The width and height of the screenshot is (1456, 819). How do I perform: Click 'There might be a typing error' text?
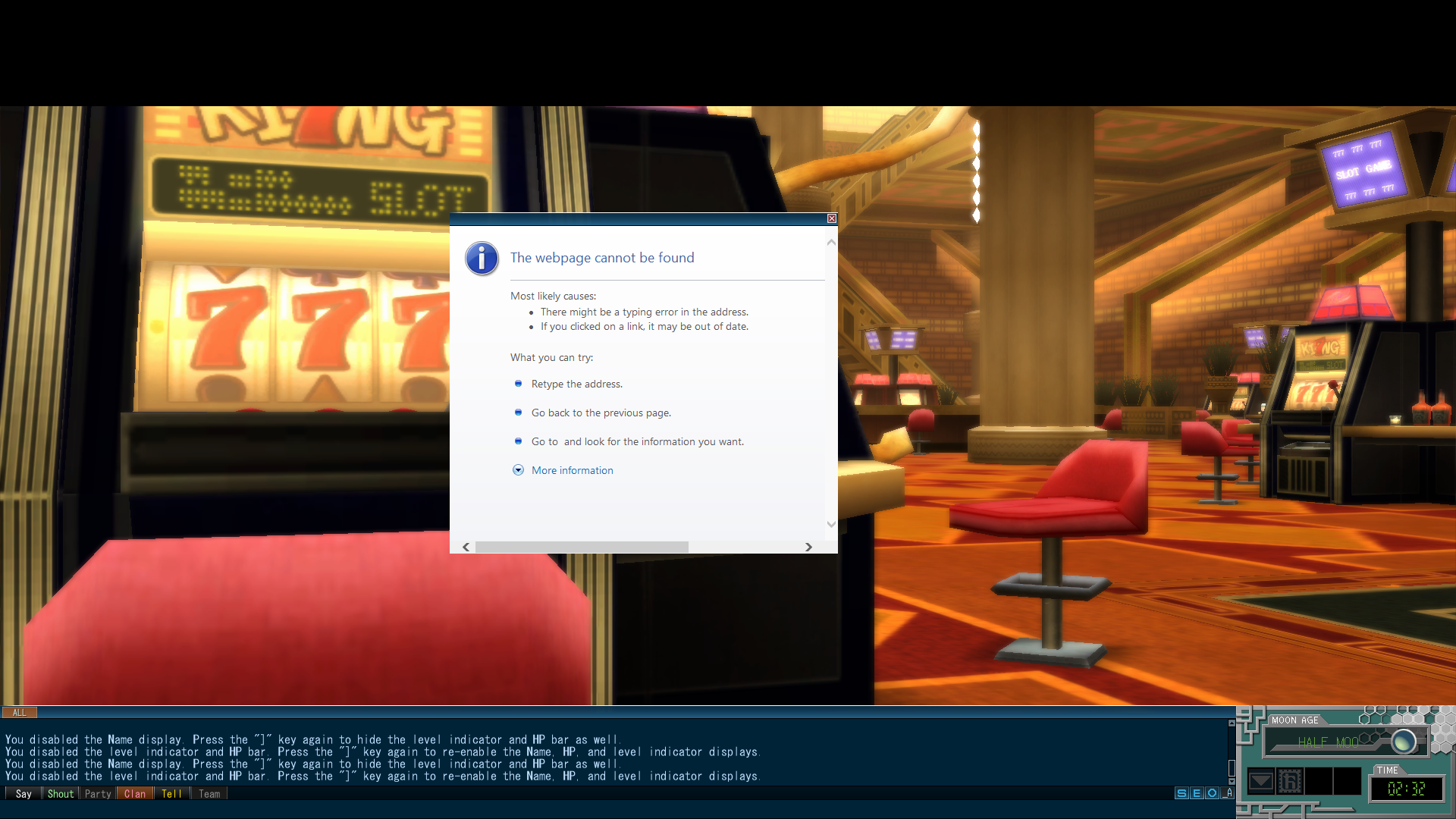point(645,312)
